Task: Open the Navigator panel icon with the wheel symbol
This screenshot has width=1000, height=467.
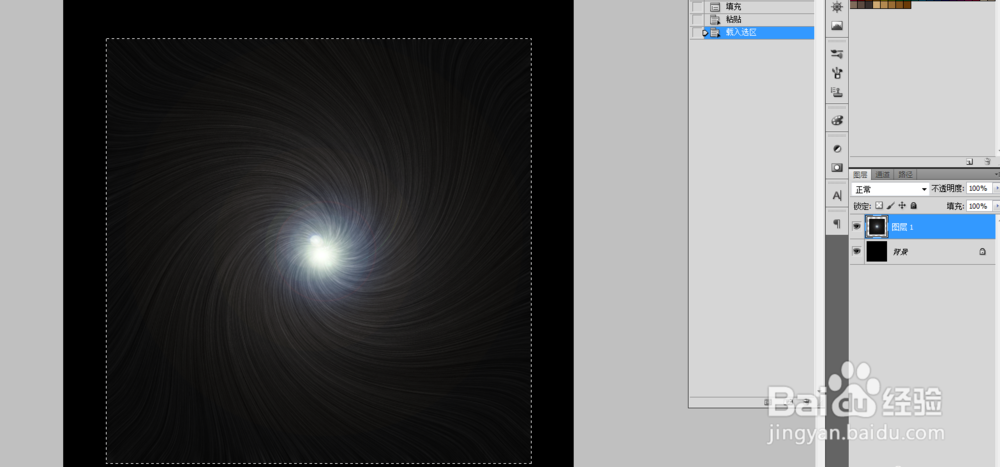Action: [x=837, y=7]
